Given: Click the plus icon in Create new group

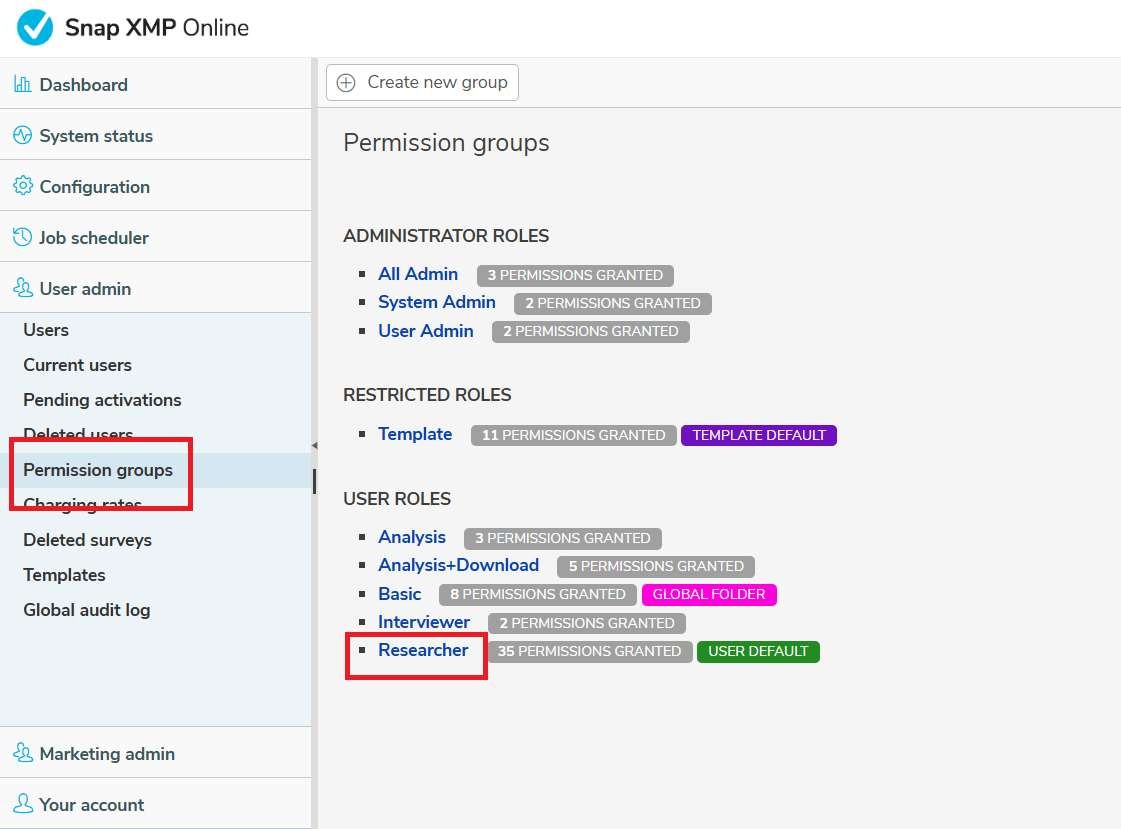Looking at the screenshot, I should tap(346, 83).
